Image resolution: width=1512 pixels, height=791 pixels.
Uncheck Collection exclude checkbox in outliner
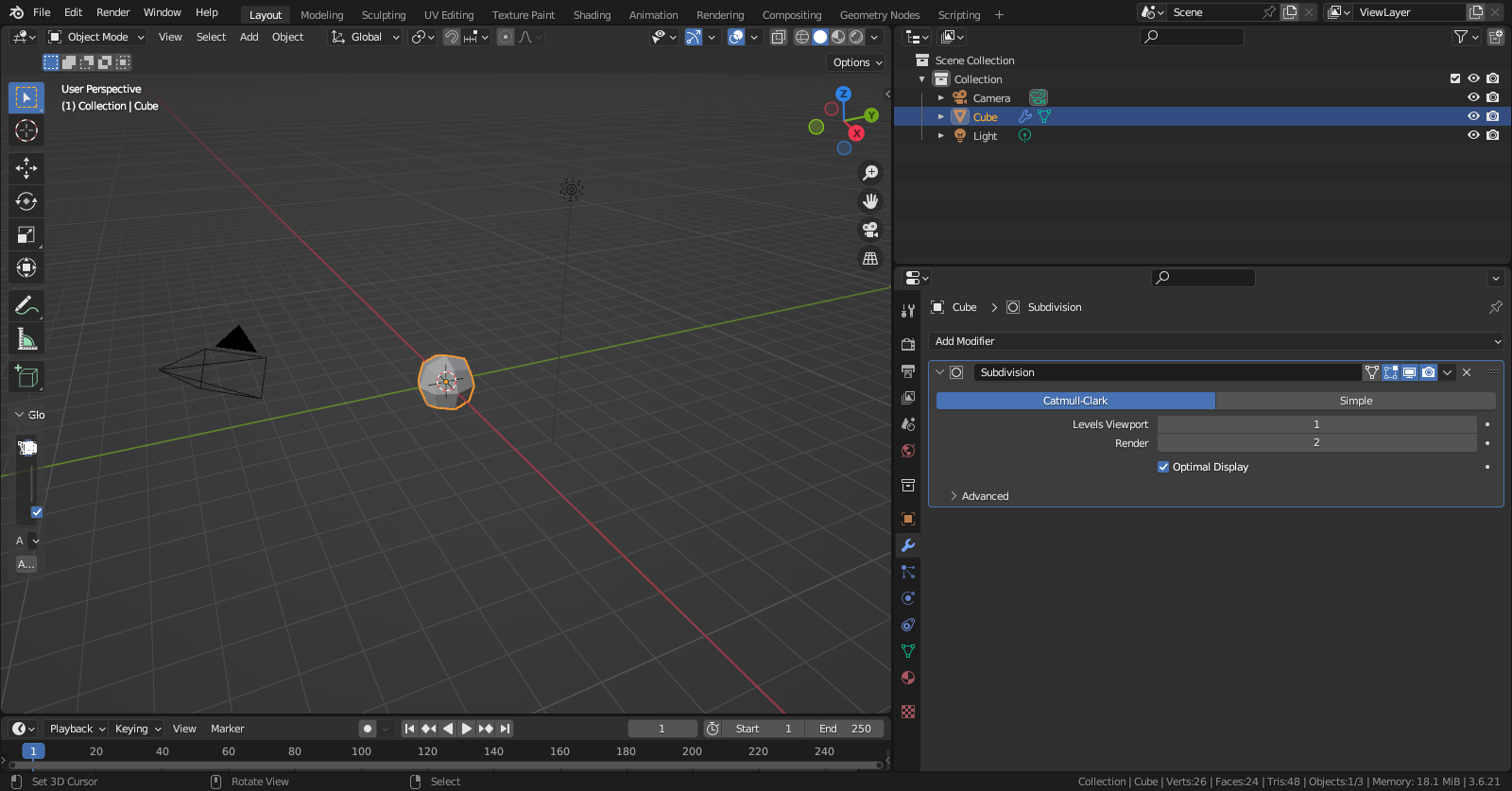coord(1455,78)
